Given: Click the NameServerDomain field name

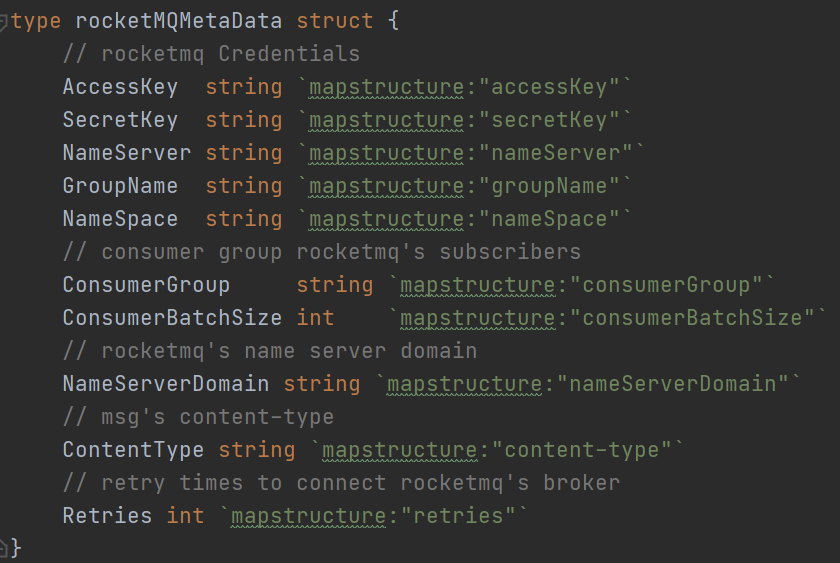Looking at the screenshot, I should 165,384.
